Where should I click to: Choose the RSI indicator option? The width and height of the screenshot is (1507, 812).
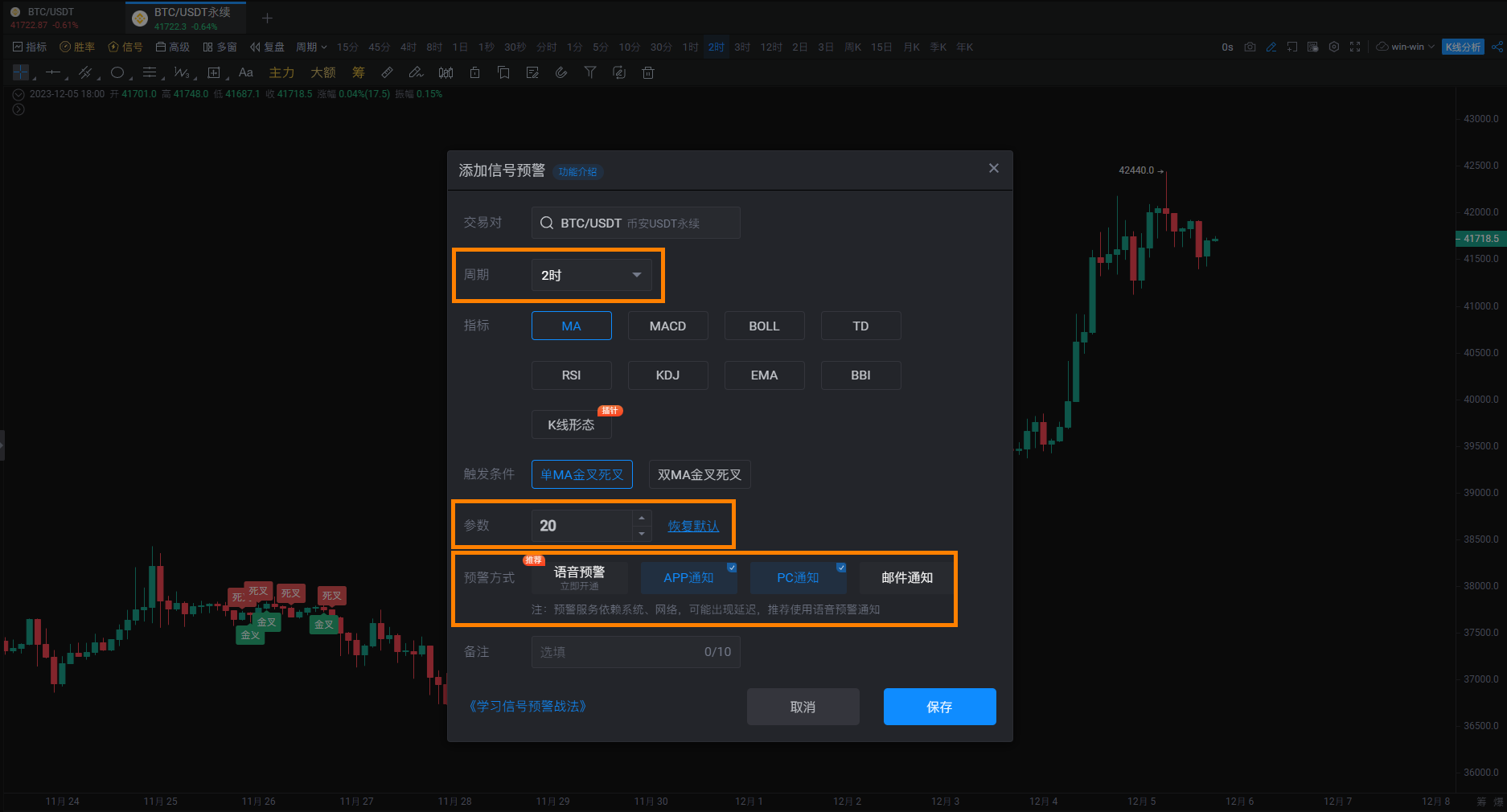[572, 375]
